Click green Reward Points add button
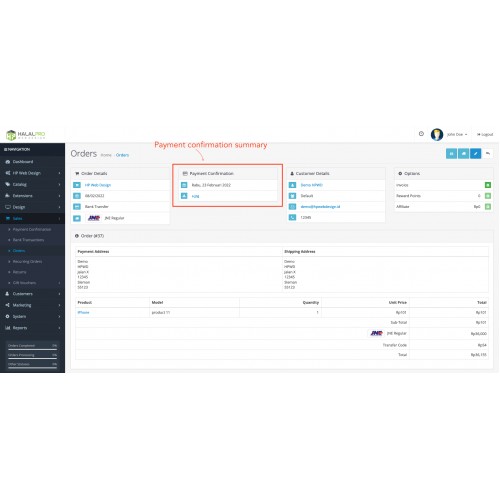 pos(488,196)
